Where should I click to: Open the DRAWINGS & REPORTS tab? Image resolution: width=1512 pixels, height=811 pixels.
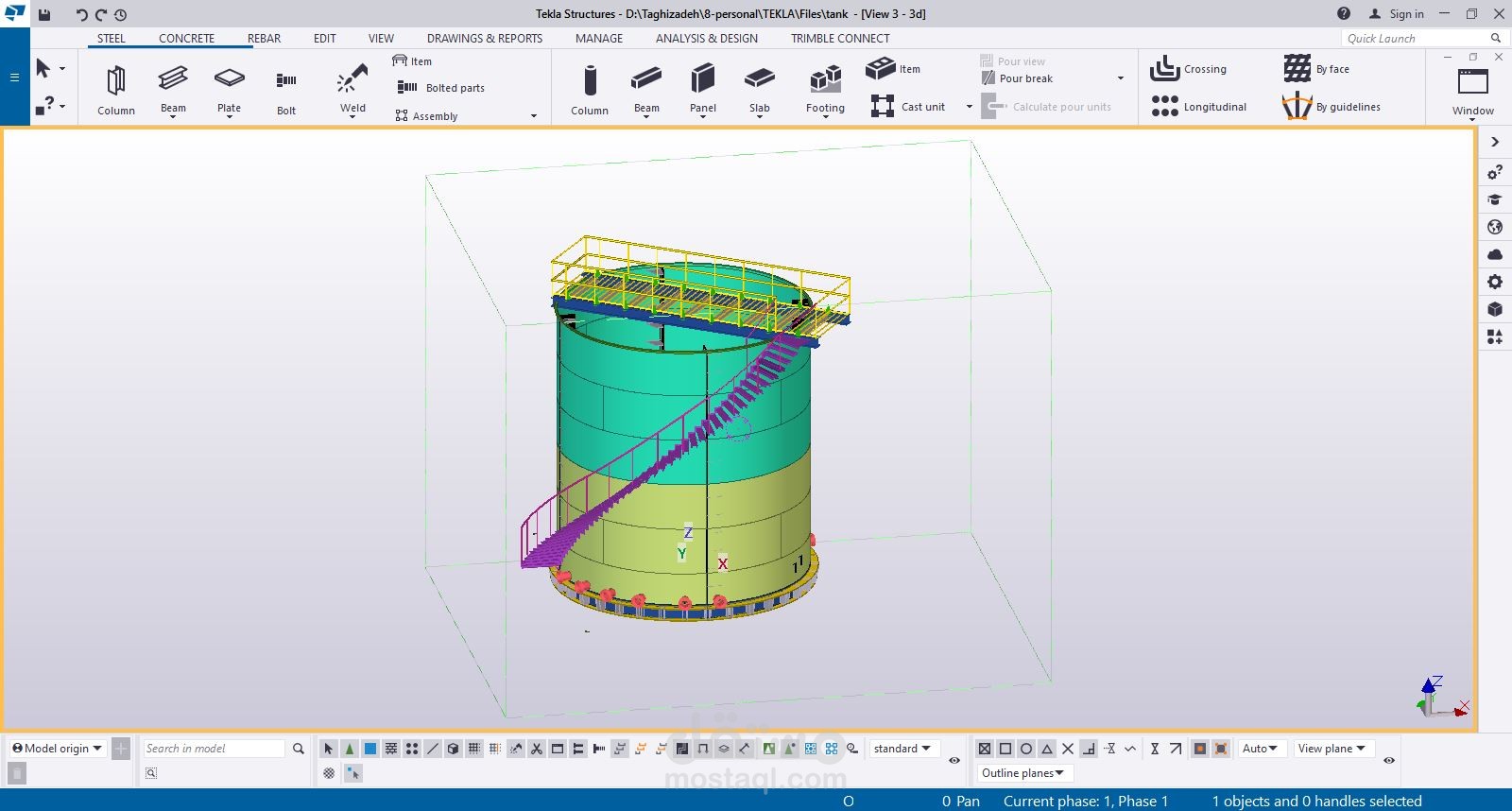coord(484,39)
